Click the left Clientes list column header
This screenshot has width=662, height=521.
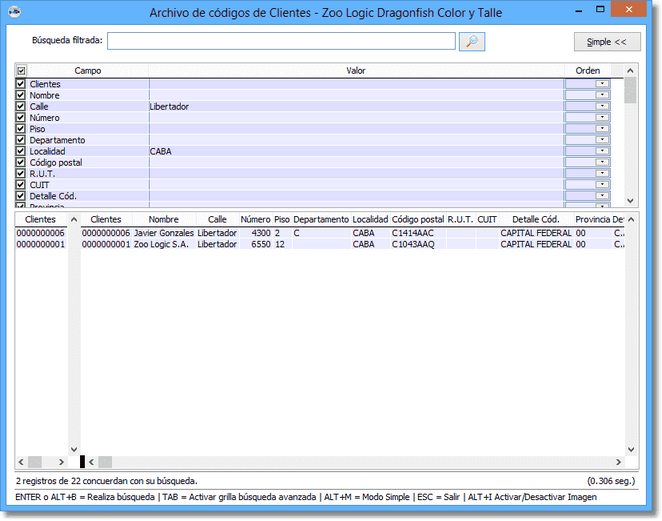click(41, 220)
